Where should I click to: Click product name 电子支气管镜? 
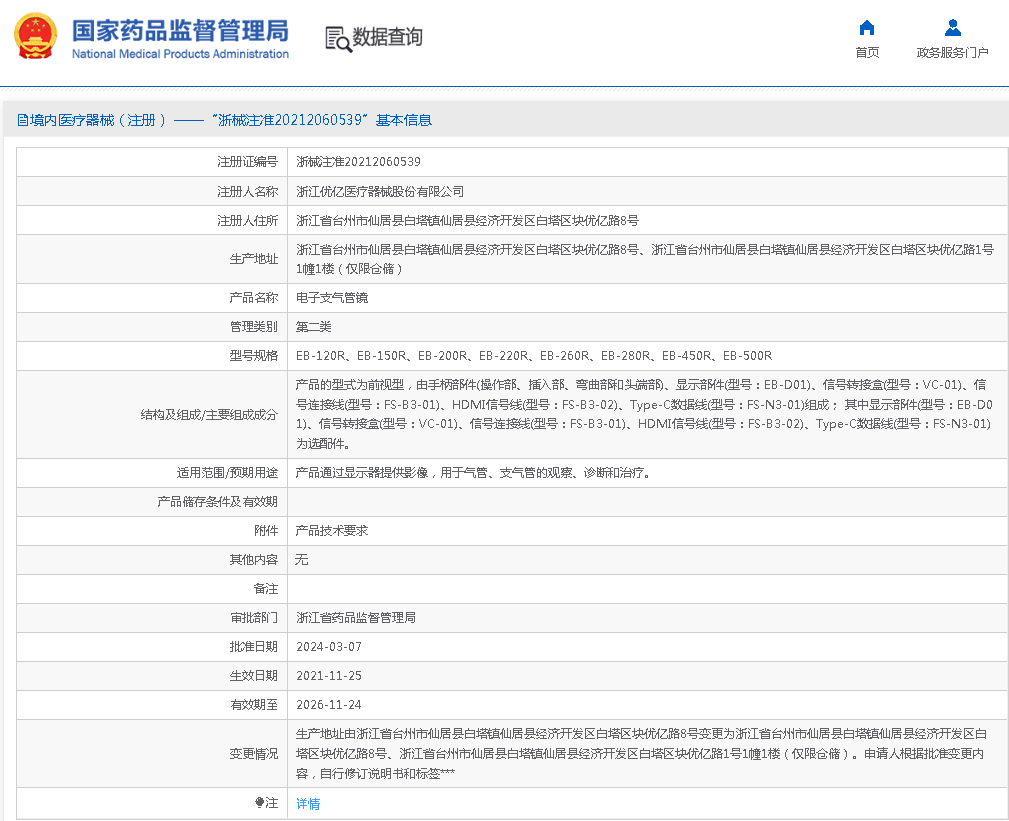tap(332, 298)
